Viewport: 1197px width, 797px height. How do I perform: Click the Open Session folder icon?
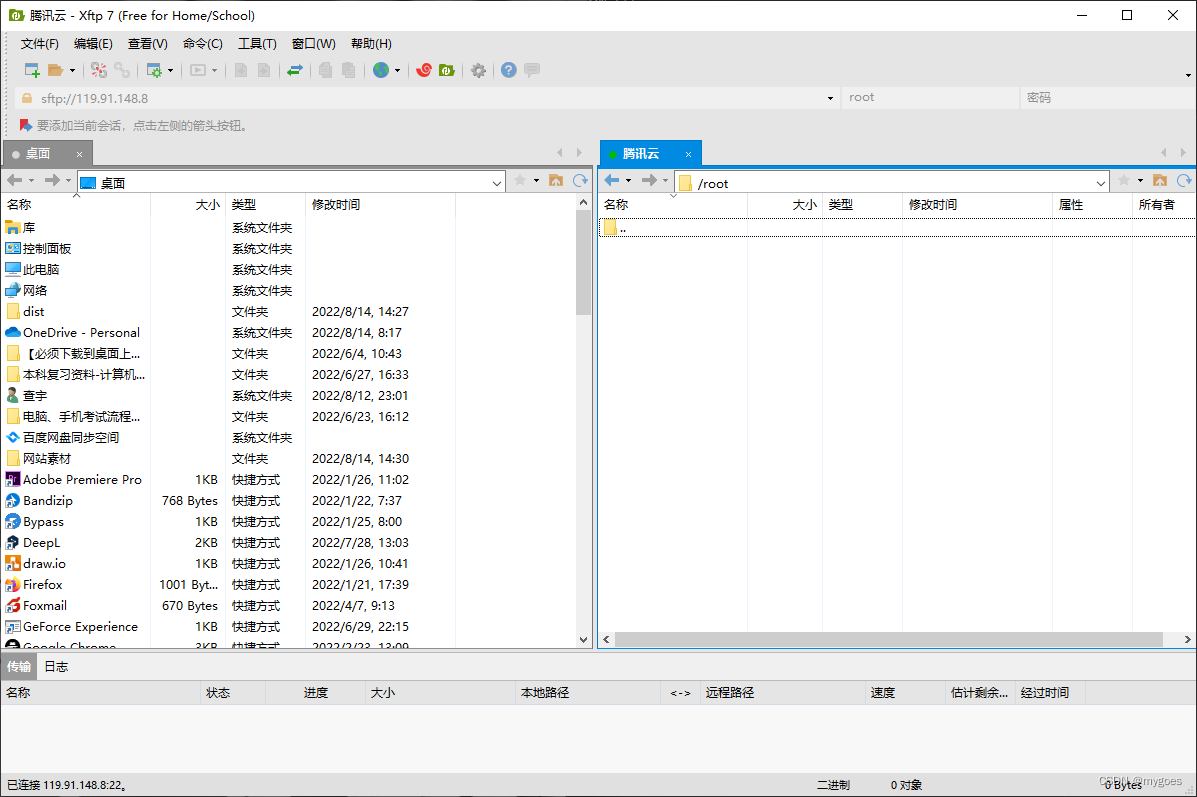pyautogui.click(x=55, y=70)
